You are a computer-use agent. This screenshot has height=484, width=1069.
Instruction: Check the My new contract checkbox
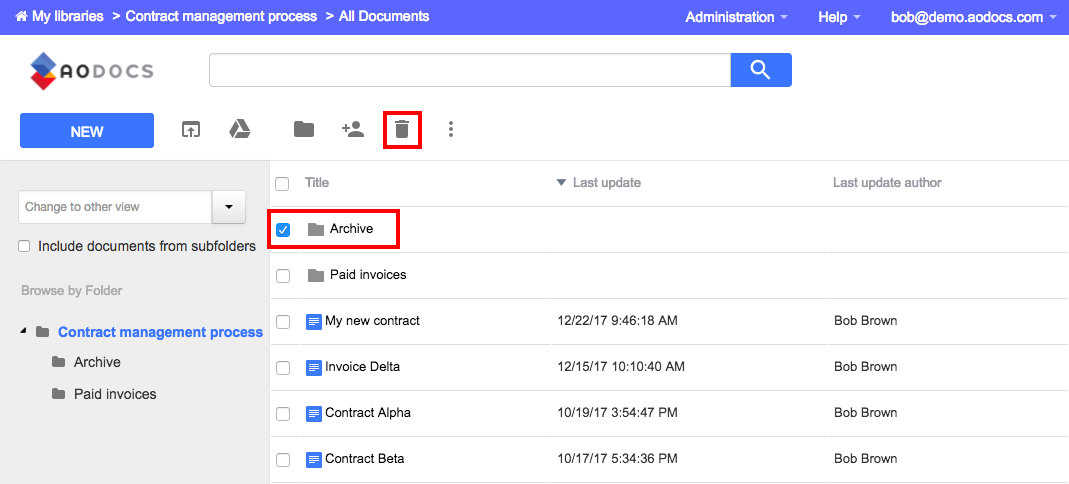pos(283,322)
